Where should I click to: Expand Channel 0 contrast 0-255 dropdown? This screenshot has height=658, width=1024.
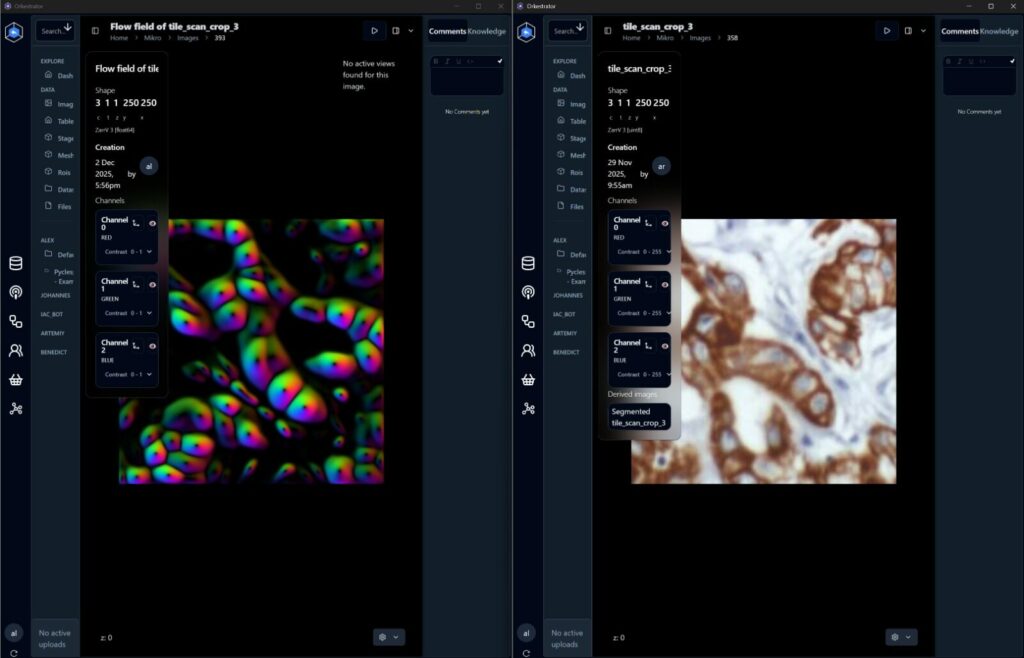[x=638, y=252]
